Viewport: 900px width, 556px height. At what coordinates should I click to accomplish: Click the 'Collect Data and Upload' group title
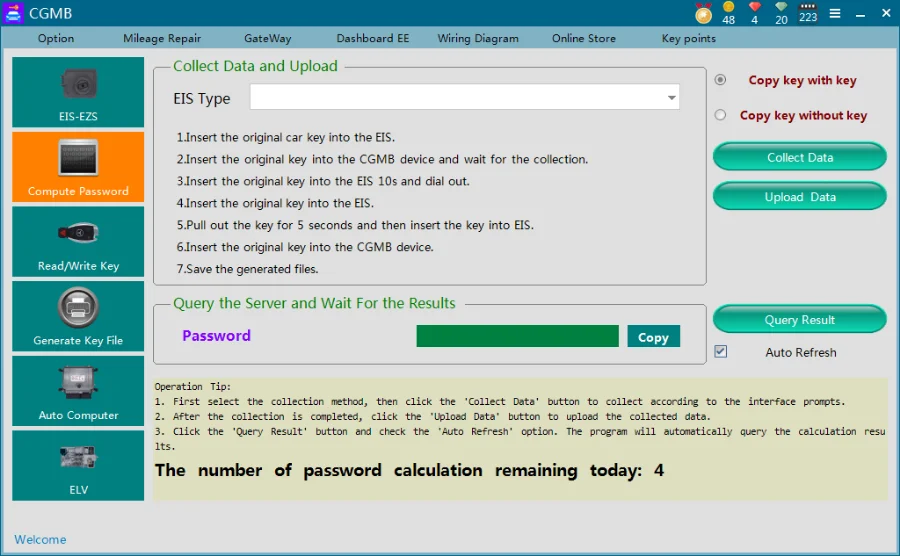click(255, 66)
